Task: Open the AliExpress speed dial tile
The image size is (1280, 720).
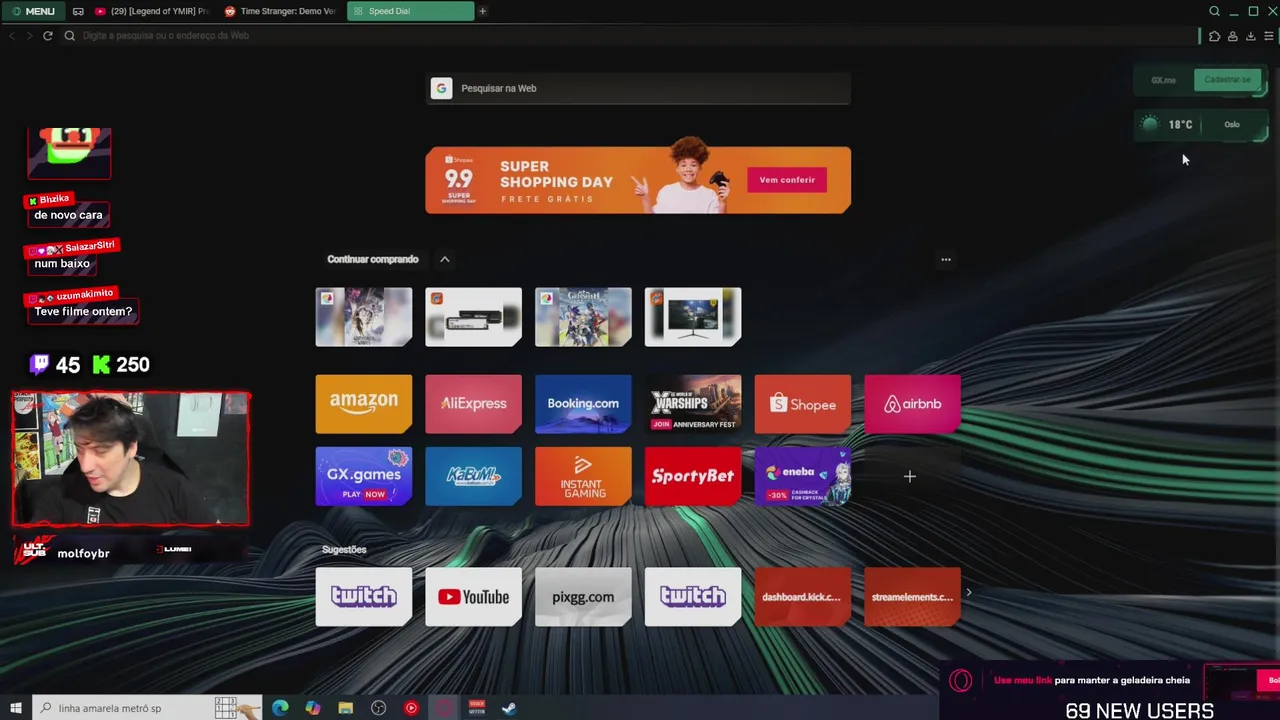Action: [473, 404]
